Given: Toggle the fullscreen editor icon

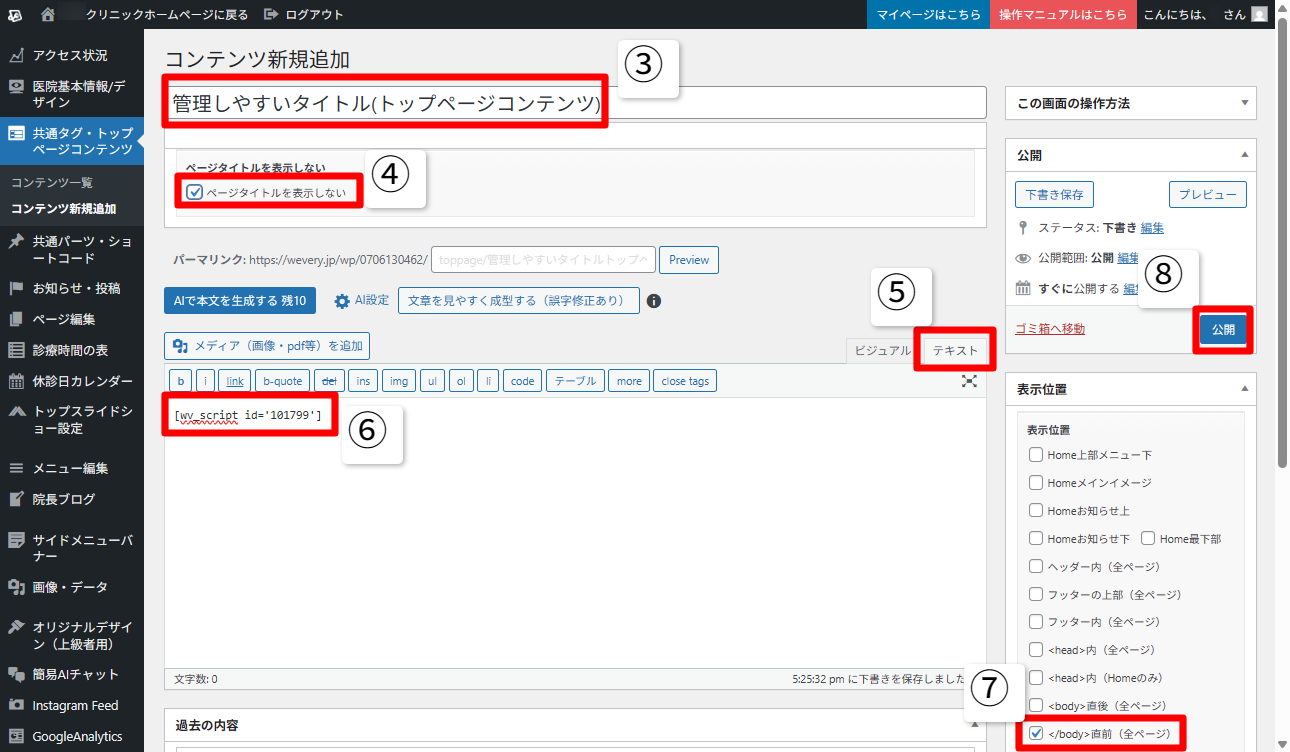Looking at the screenshot, I should pos(968,381).
